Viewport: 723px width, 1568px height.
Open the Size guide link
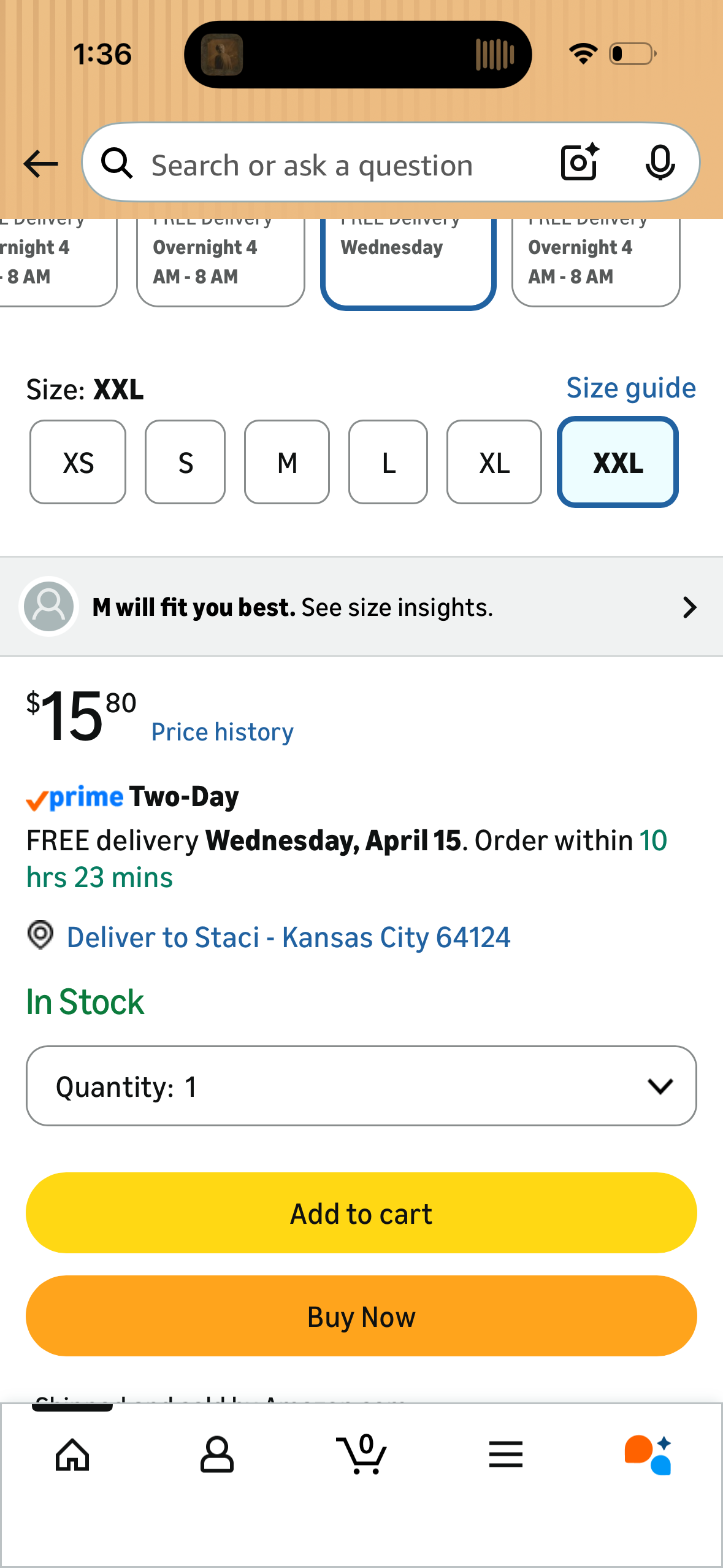click(x=630, y=388)
